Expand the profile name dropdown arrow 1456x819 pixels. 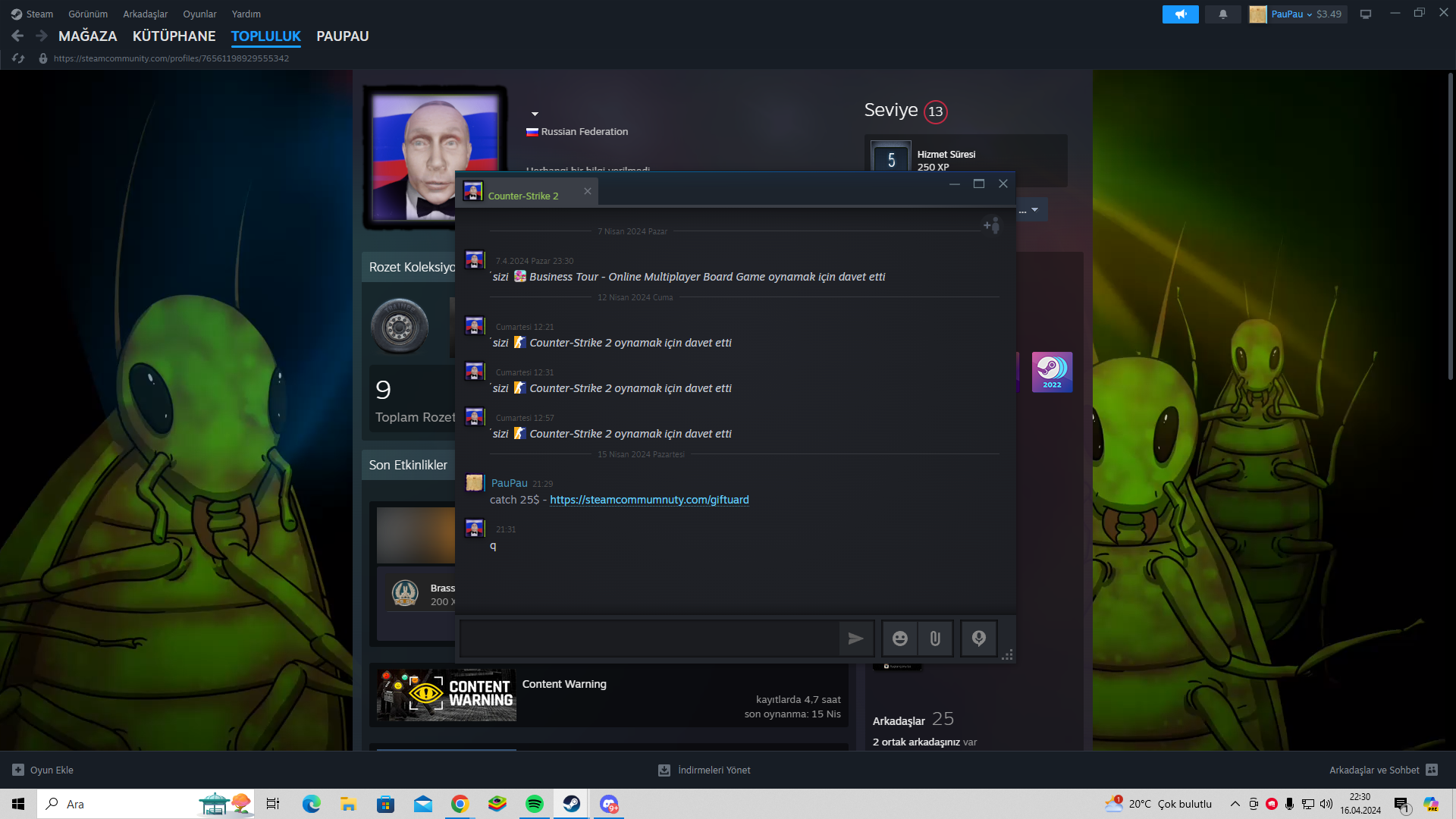(x=535, y=114)
